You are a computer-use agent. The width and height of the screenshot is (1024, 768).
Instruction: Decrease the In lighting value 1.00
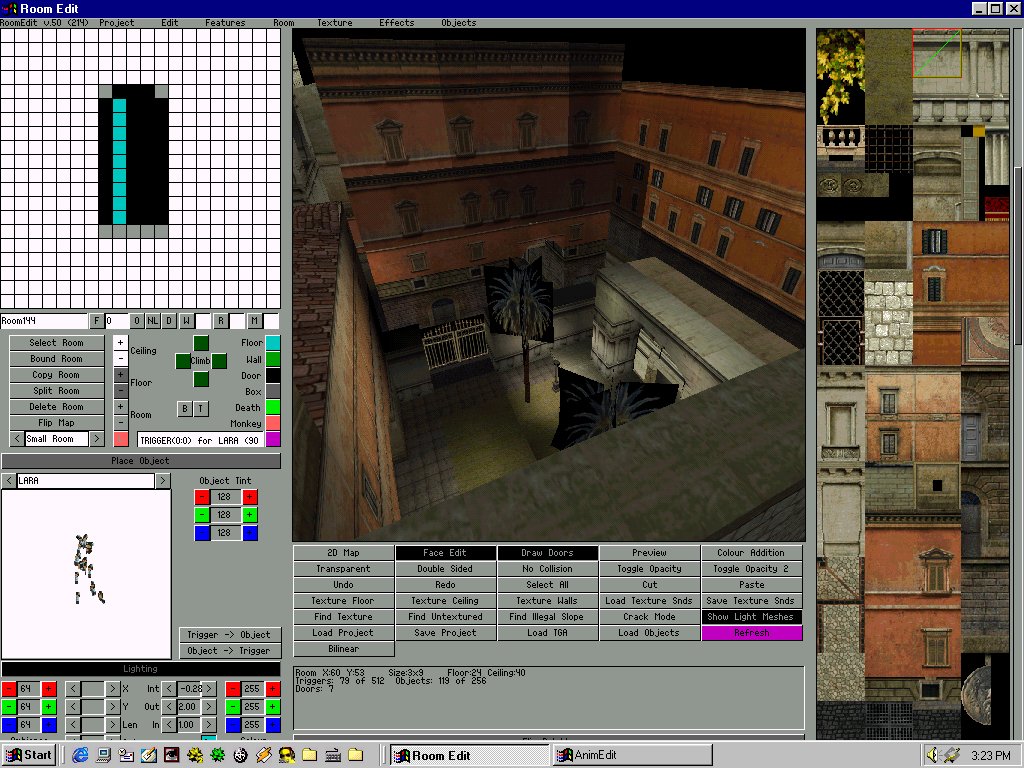[x=169, y=724]
